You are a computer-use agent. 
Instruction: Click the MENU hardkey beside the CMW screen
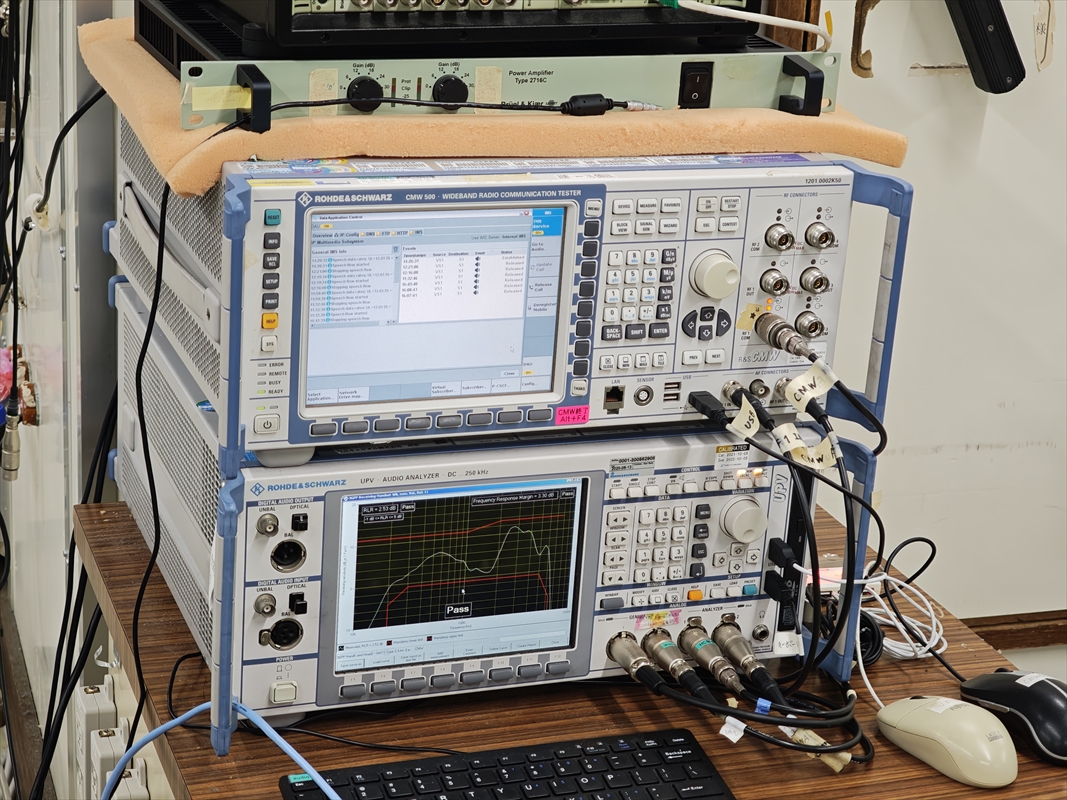593,208
